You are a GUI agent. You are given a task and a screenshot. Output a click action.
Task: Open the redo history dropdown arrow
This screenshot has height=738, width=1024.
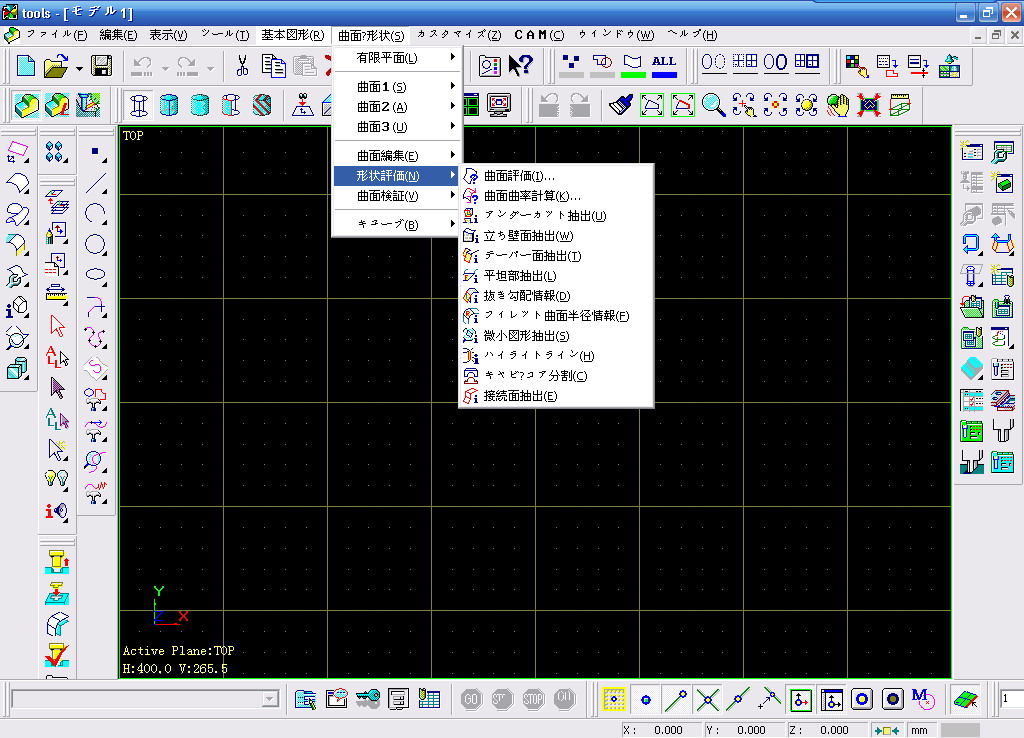[210, 68]
